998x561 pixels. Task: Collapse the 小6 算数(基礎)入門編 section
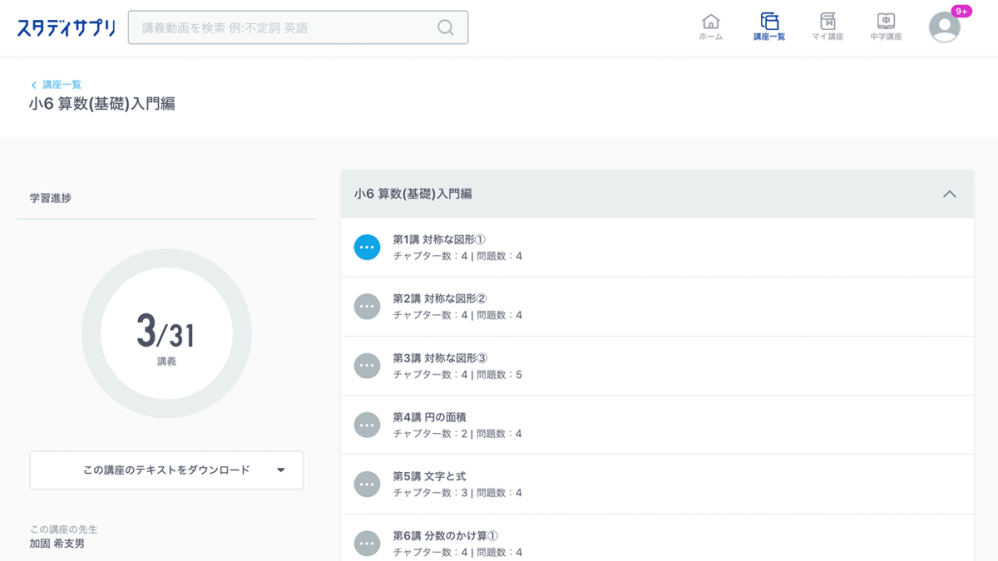click(x=949, y=194)
